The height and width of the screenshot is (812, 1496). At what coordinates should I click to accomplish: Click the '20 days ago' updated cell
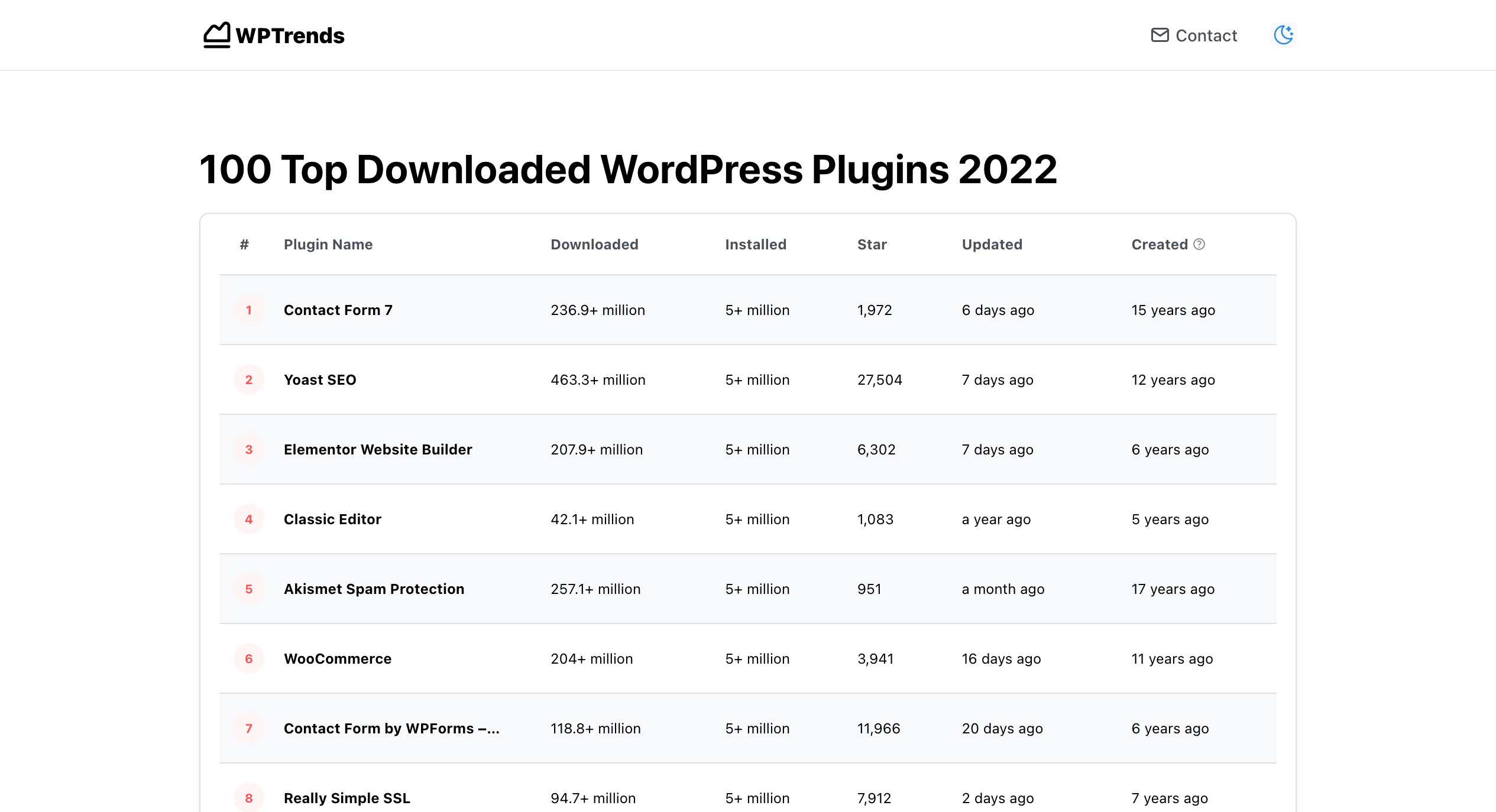point(1002,729)
